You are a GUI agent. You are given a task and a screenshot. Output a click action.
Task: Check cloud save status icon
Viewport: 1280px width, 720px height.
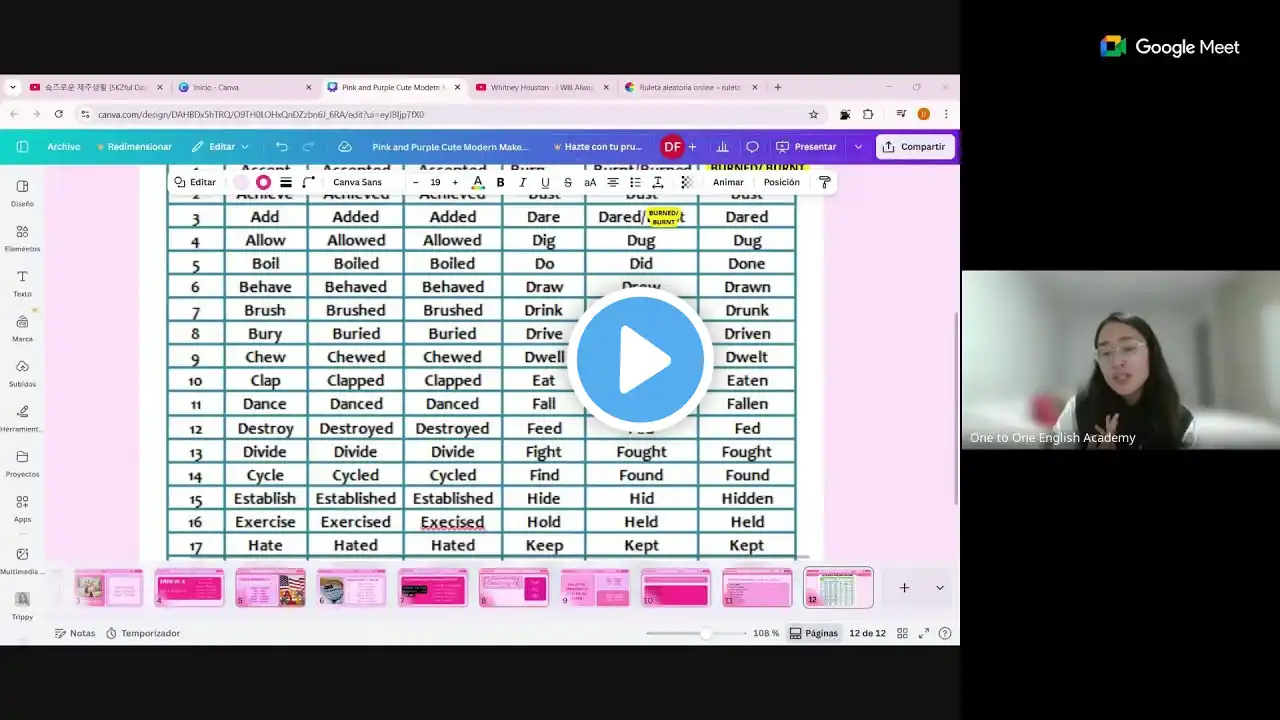point(345,146)
